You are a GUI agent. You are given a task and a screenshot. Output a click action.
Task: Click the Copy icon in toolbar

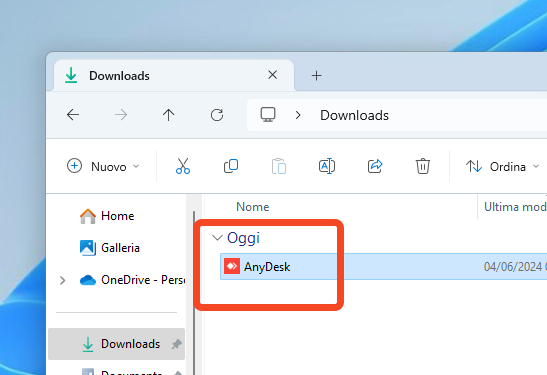(x=231, y=166)
